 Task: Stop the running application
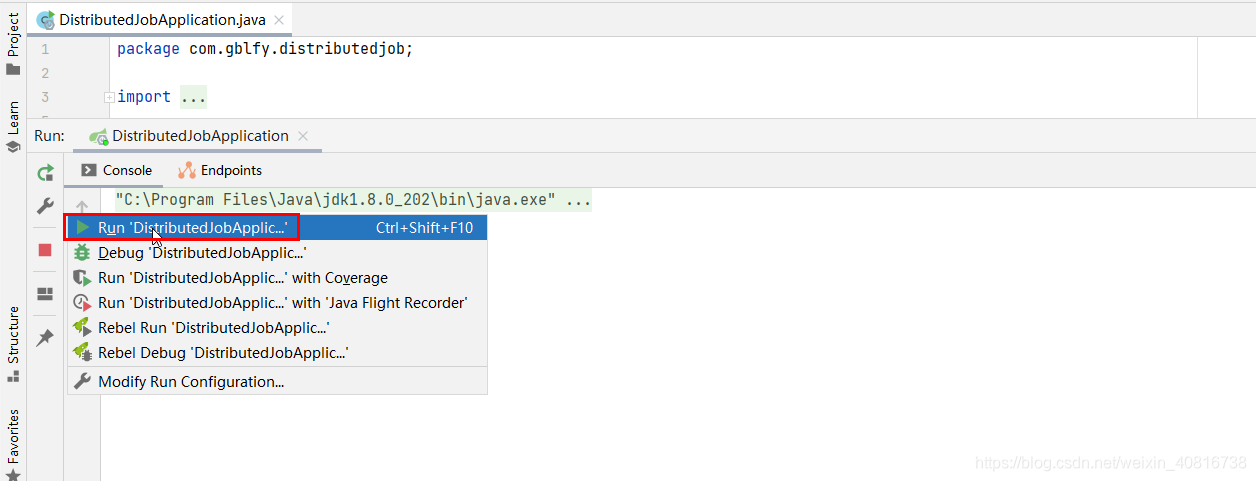point(45,249)
